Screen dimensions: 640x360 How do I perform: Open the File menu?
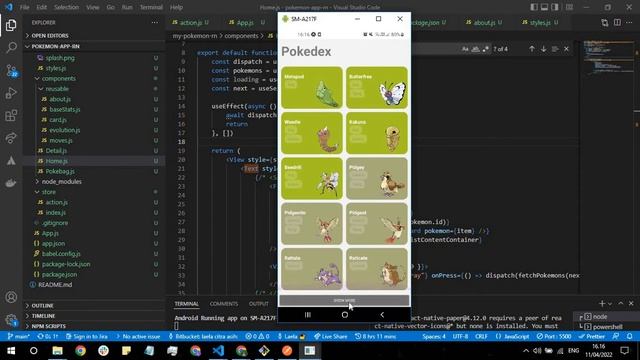pyautogui.click(x=24, y=7)
